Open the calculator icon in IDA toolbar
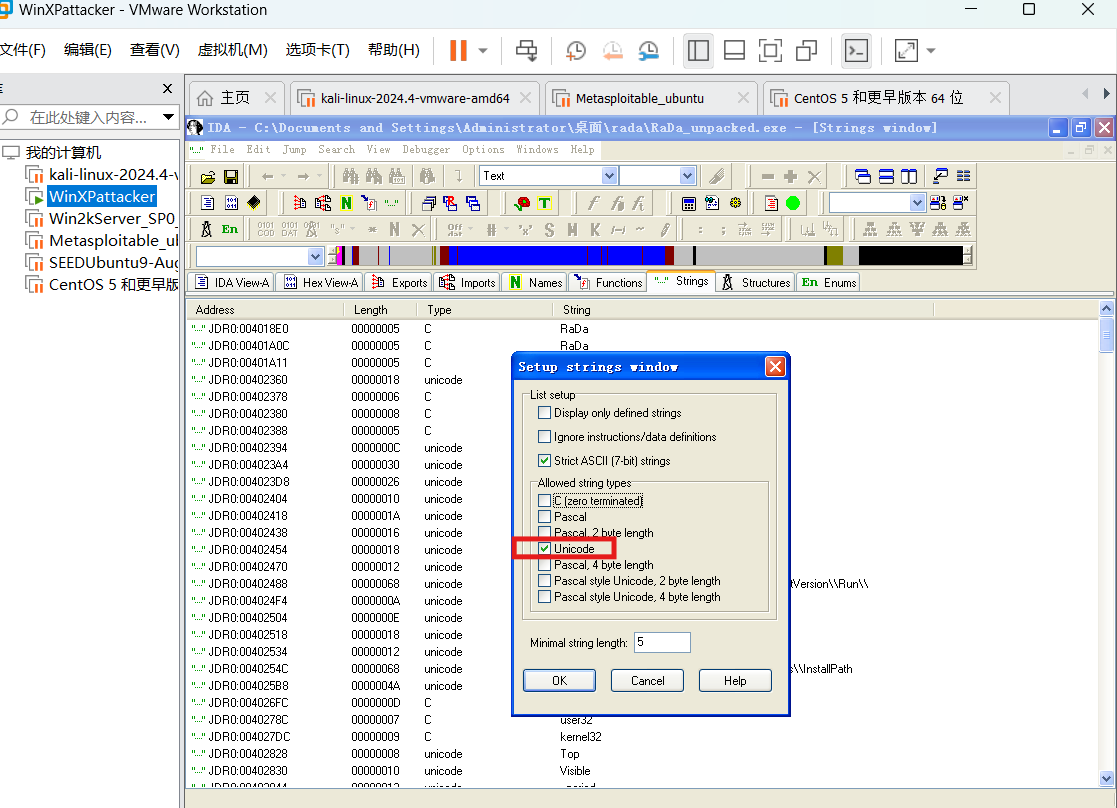1117x808 pixels. click(x=689, y=203)
